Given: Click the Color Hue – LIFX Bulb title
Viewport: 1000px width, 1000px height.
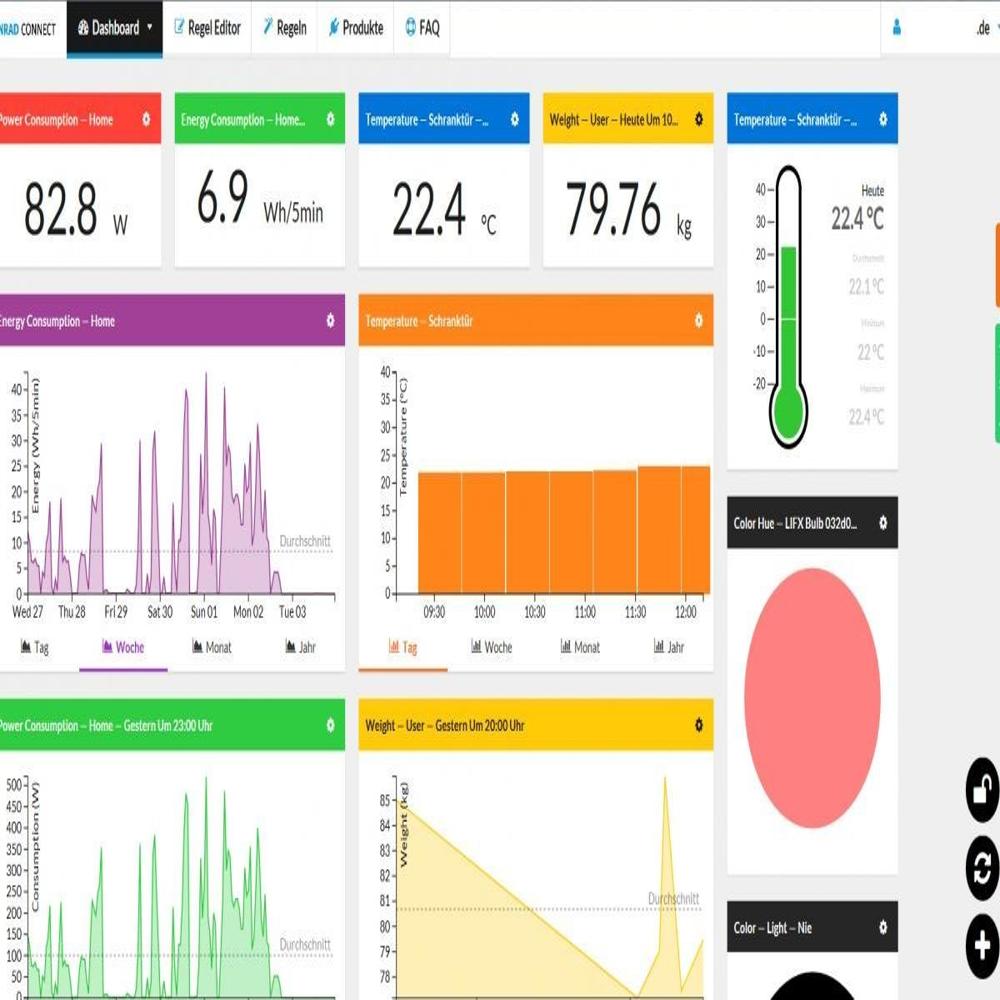Looking at the screenshot, I should click(x=795, y=523).
